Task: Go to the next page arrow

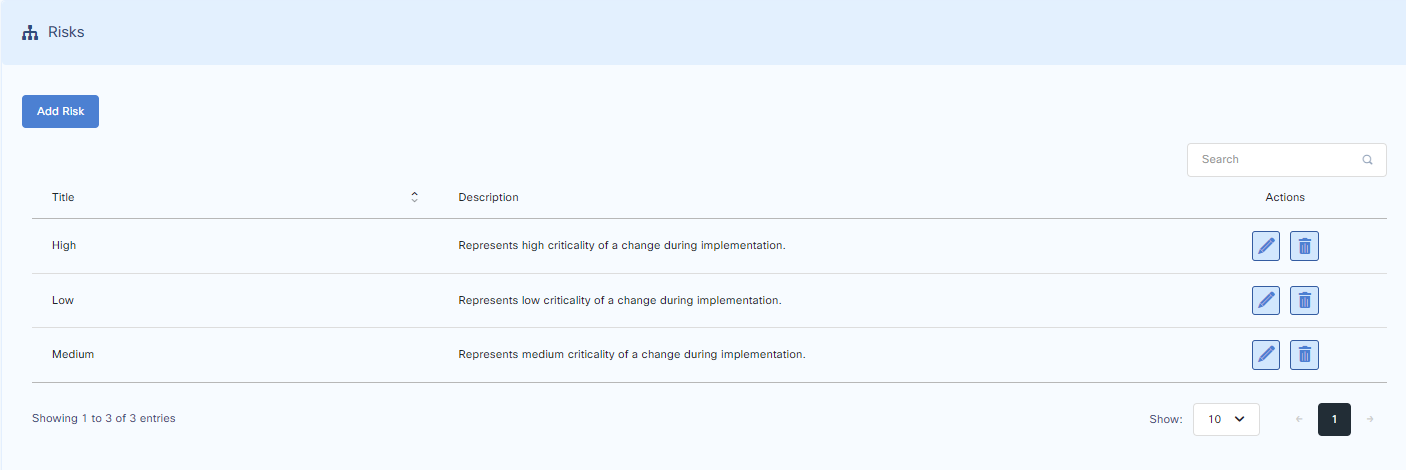Action: click(1370, 420)
